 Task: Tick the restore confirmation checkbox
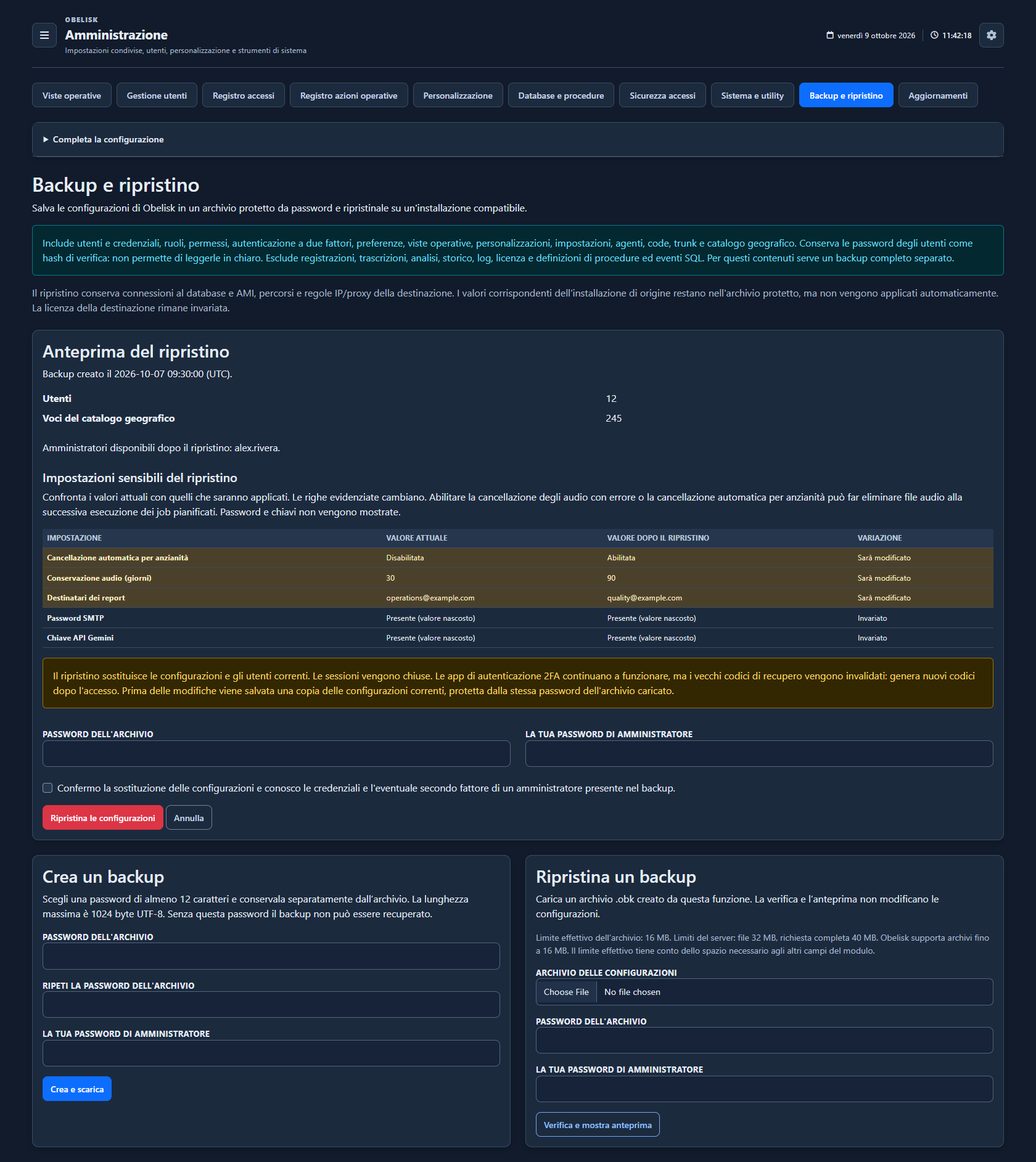[x=47, y=788]
